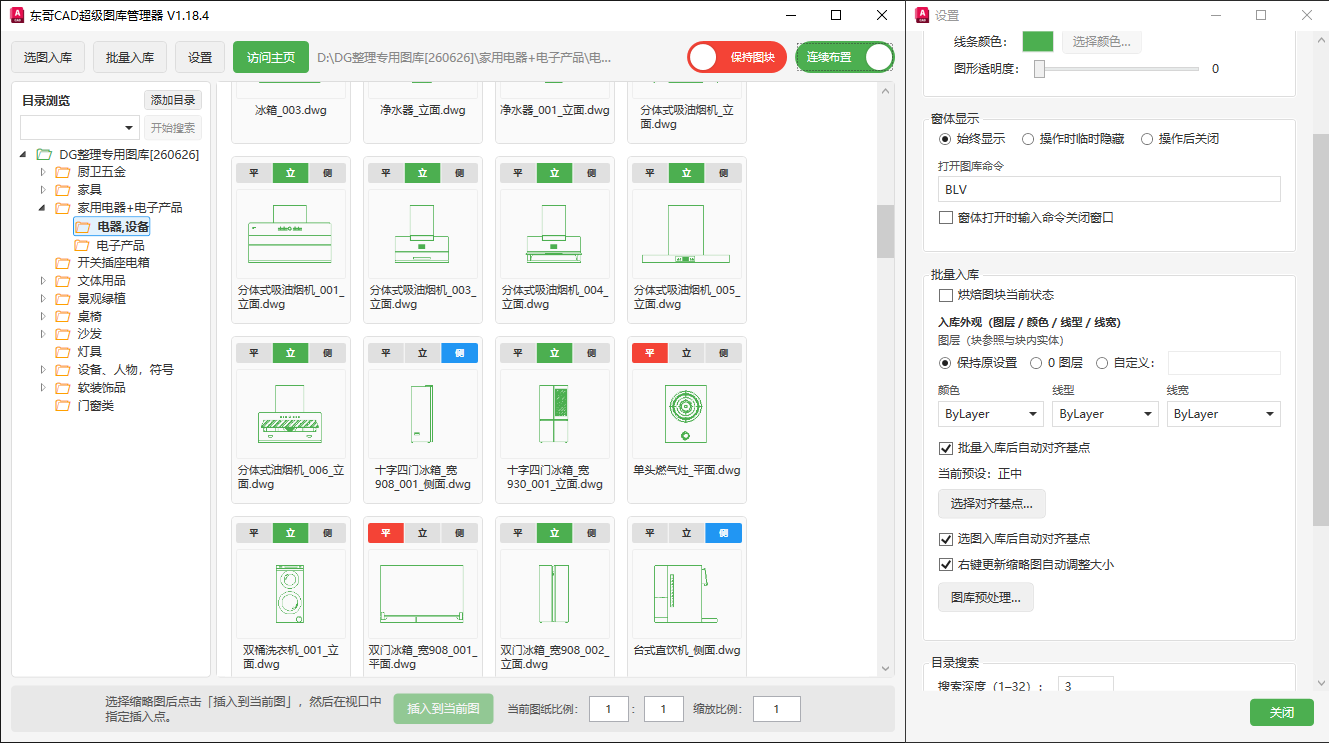Click the 访问主页 green button

point(271,57)
